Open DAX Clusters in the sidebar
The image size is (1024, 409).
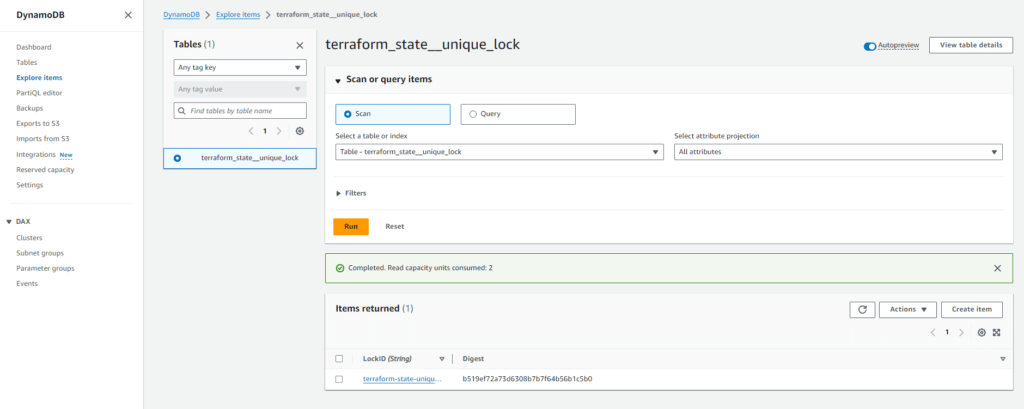tap(29, 238)
